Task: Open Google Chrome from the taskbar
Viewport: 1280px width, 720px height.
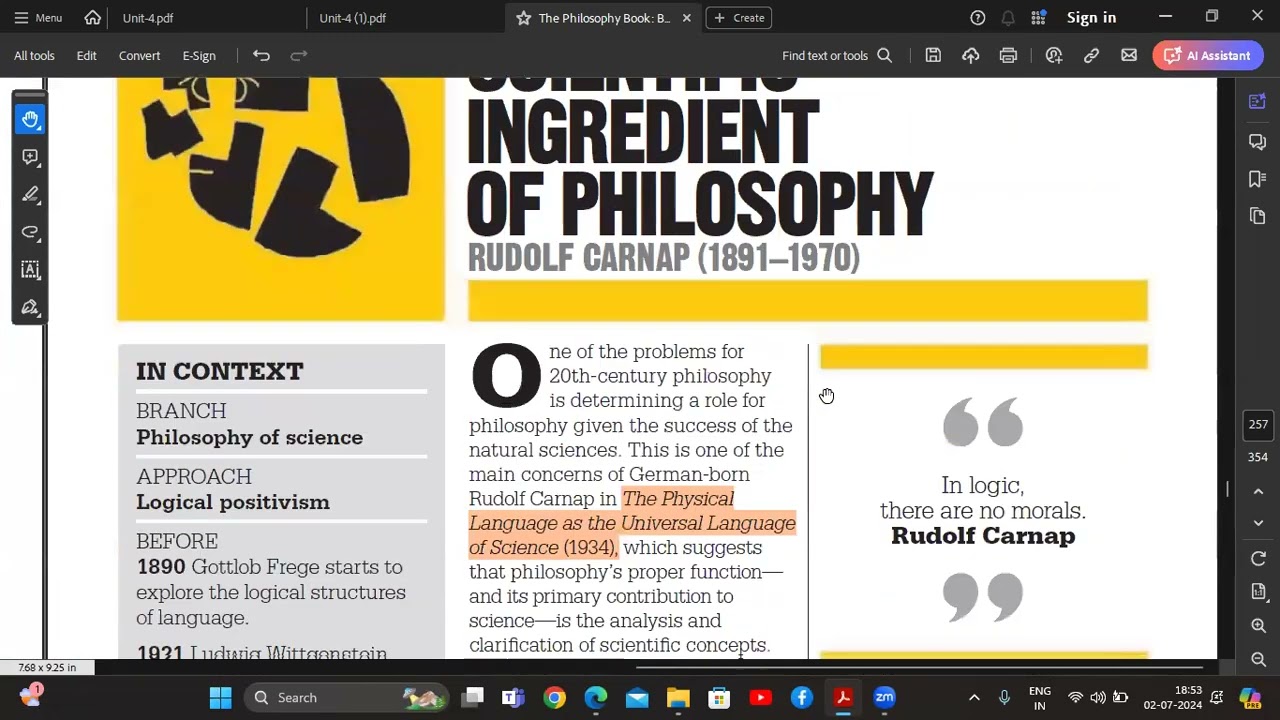Action: pyautogui.click(x=554, y=698)
